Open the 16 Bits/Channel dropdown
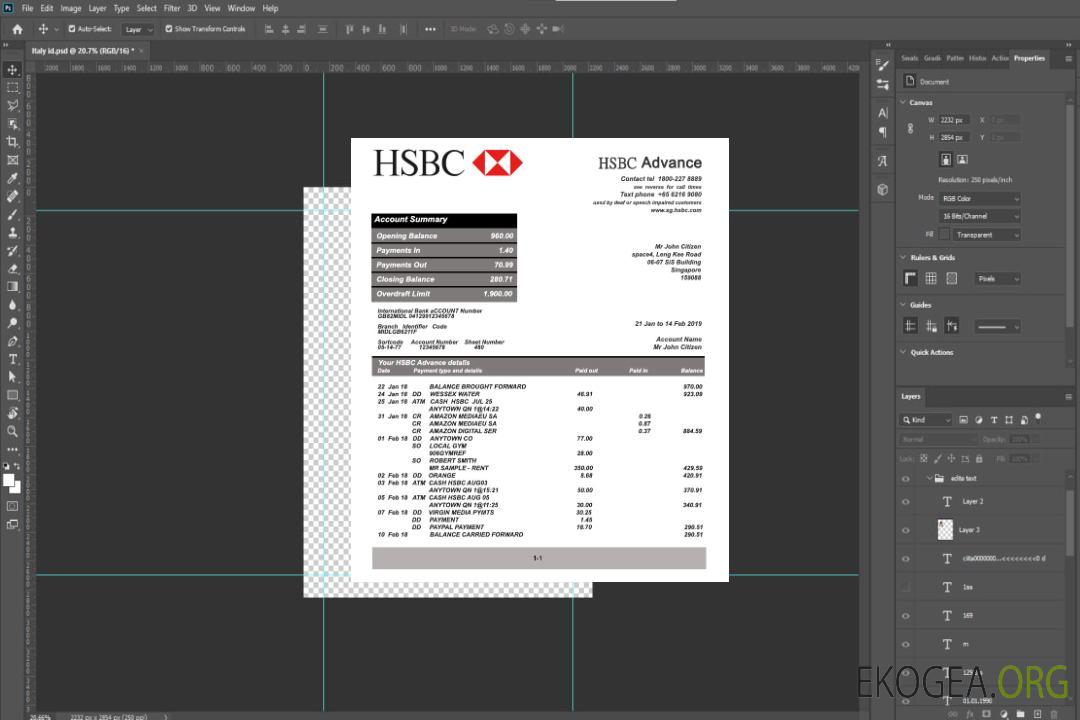The width and height of the screenshot is (1080, 720). coord(980,216)
